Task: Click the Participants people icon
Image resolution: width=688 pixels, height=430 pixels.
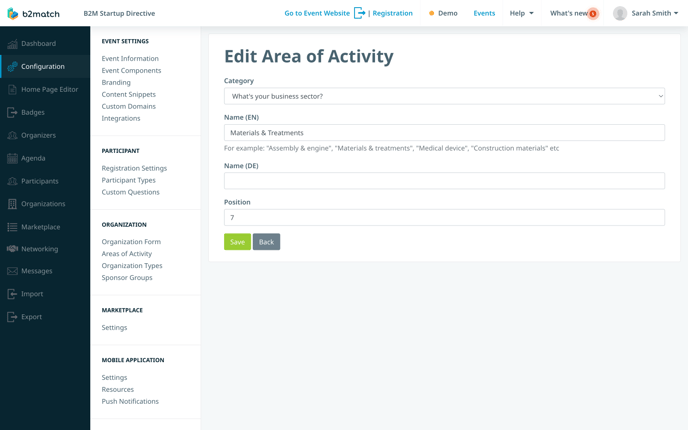Action: [12, 181]
